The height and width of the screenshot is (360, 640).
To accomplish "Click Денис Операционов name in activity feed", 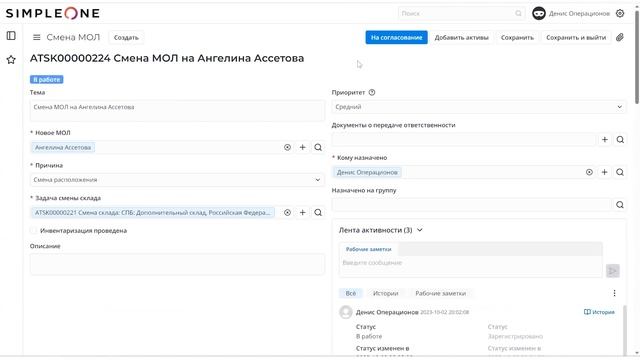I will (x=387, y=312).
